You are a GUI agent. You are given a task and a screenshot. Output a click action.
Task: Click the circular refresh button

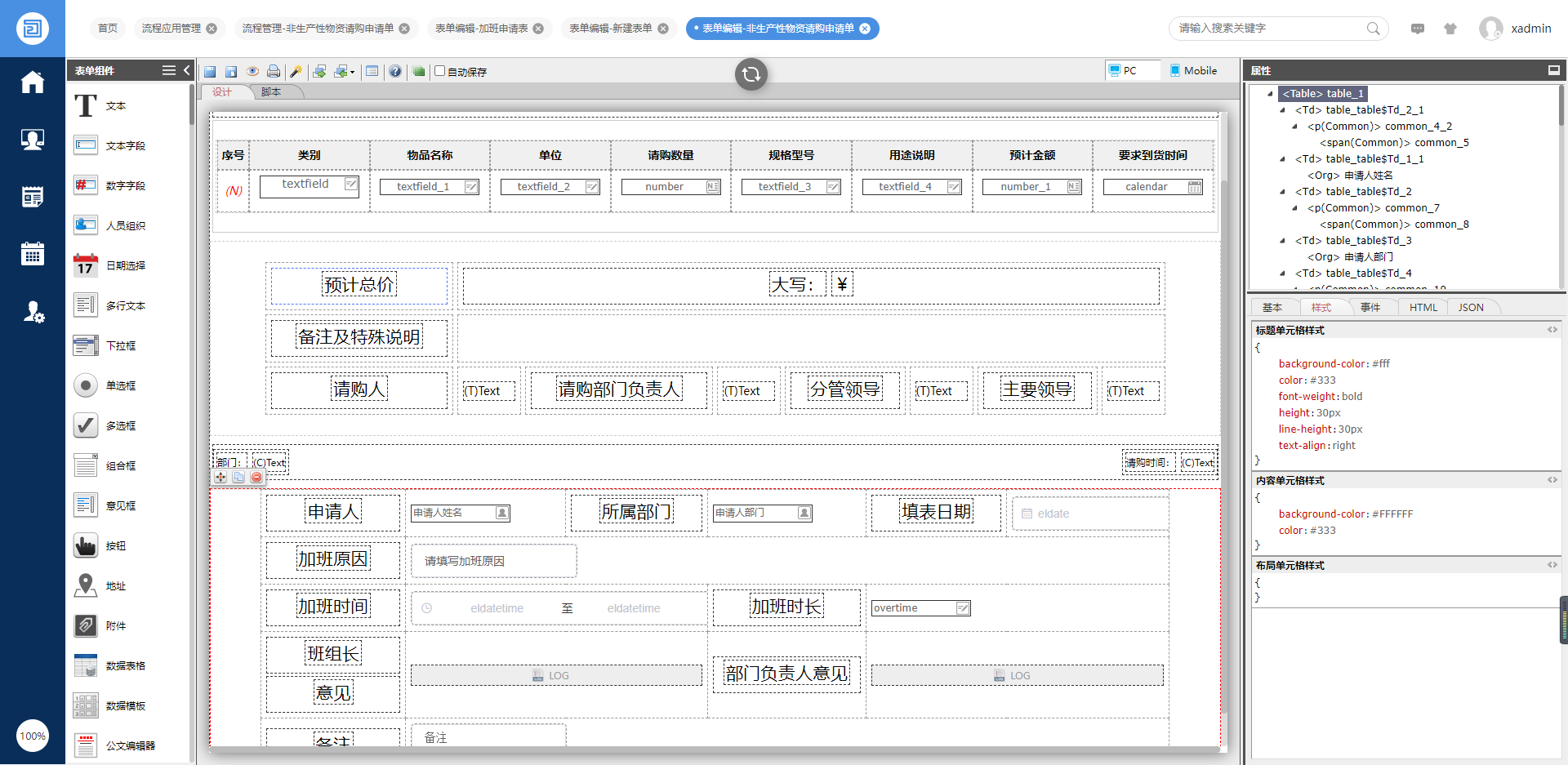751,74
